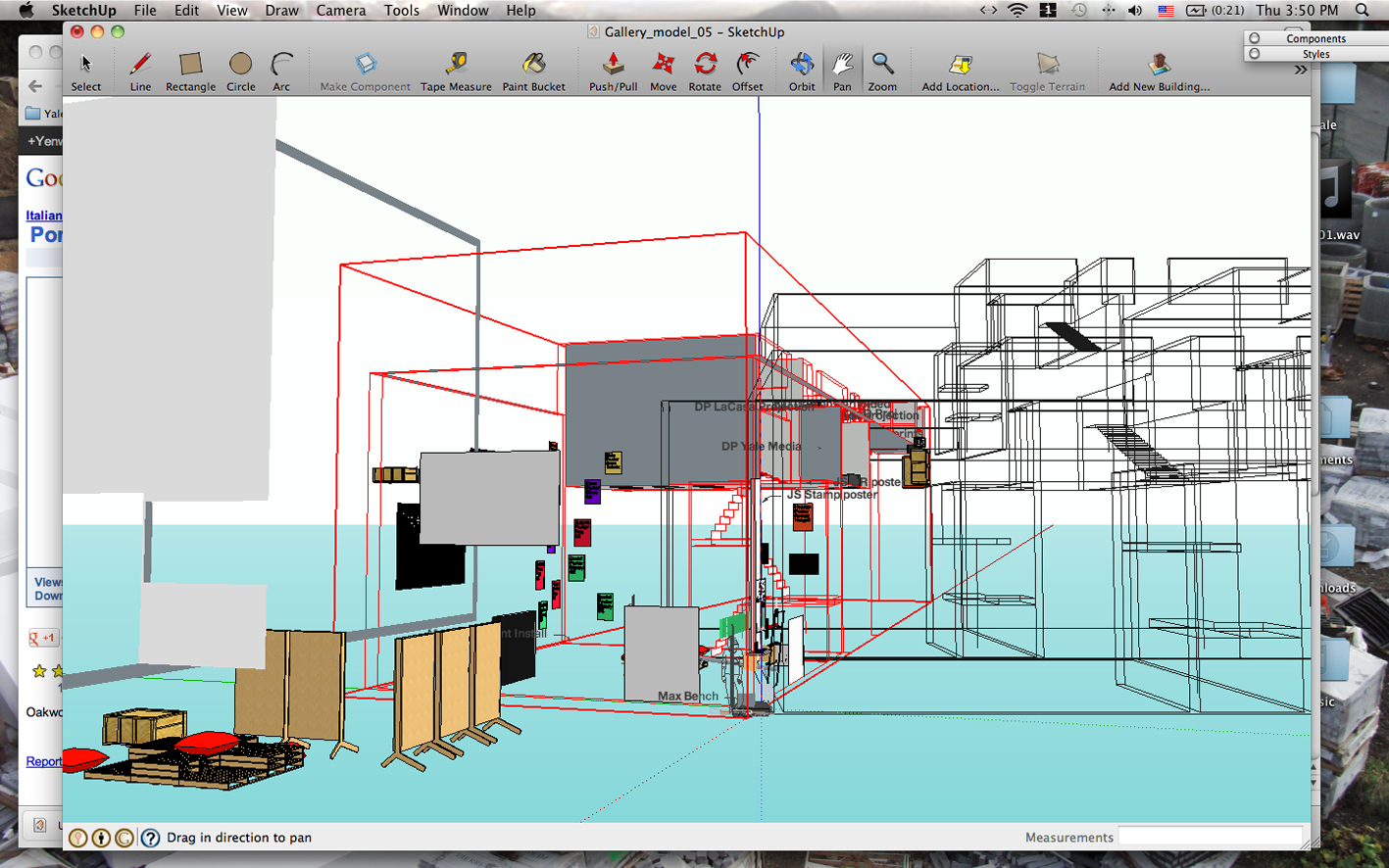Click the Spaces number indicator icon

[x=1048, y=10]
